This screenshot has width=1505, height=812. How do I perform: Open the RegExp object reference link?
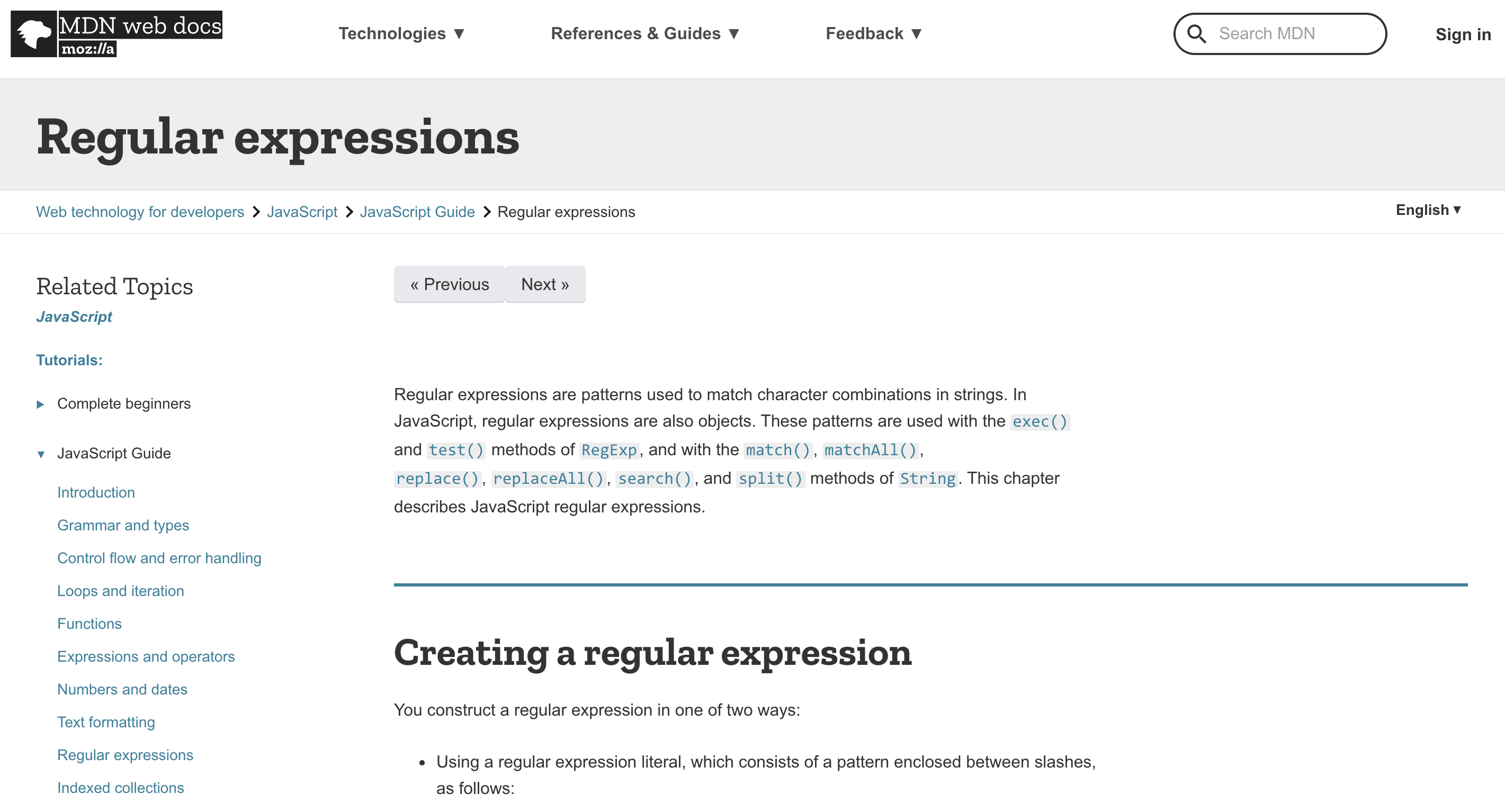pyautogui.click(x=609, y=450)
